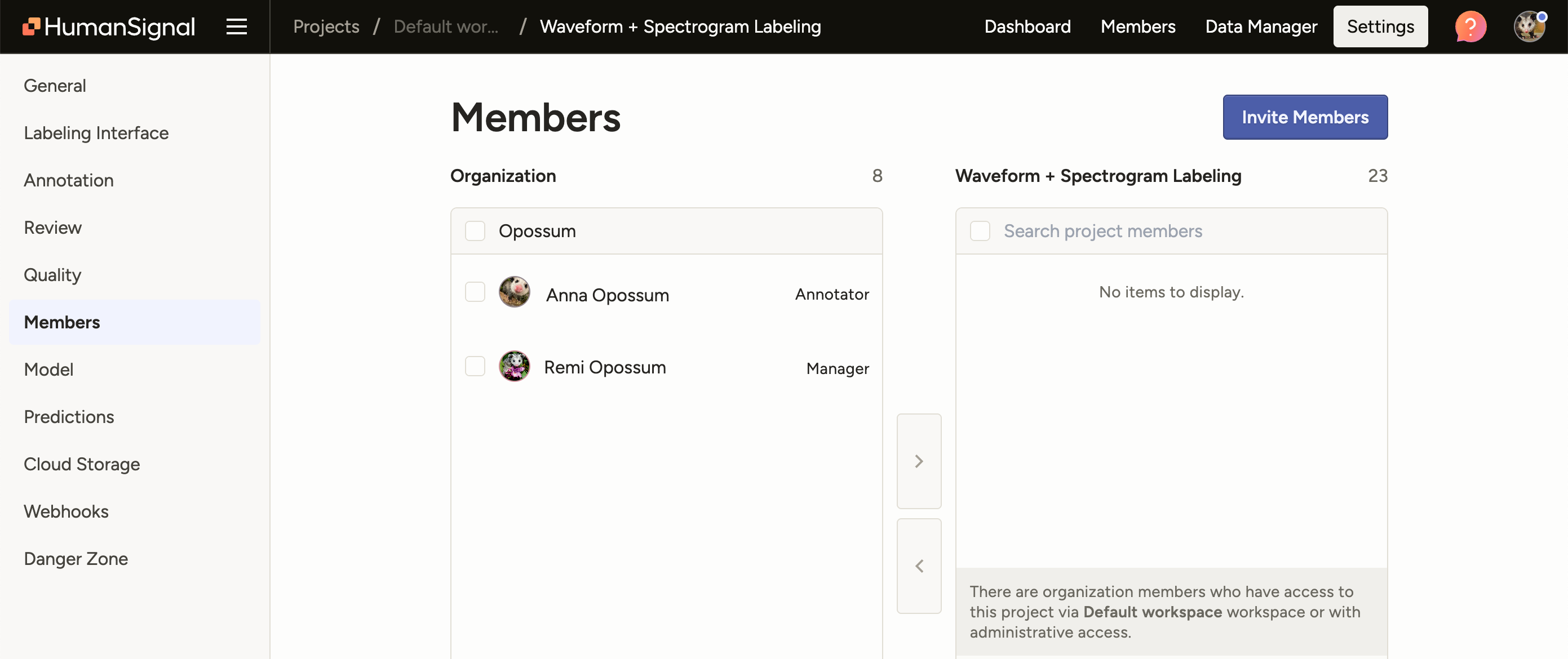
Task: Open the hamburger navigation menu
Action: tap(236, 27)
